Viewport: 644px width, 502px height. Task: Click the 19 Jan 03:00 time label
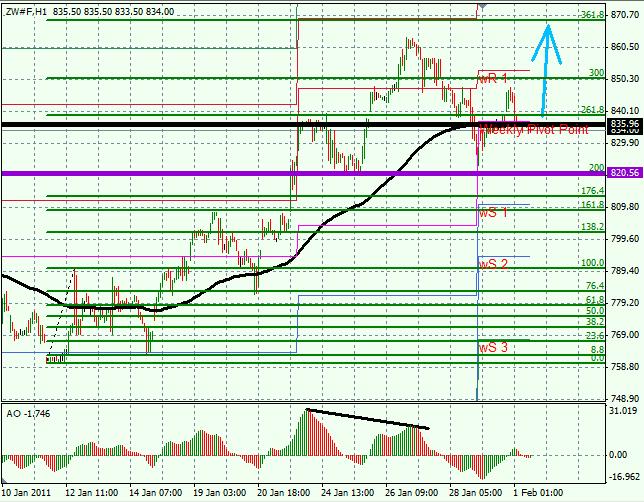pos(220,493)
